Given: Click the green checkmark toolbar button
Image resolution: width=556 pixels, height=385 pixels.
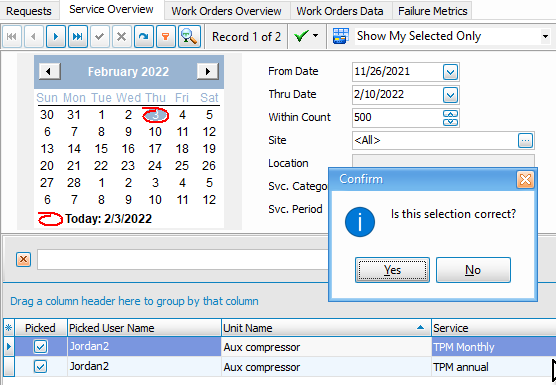Looking at the screenshot, I should pos(301,36).
